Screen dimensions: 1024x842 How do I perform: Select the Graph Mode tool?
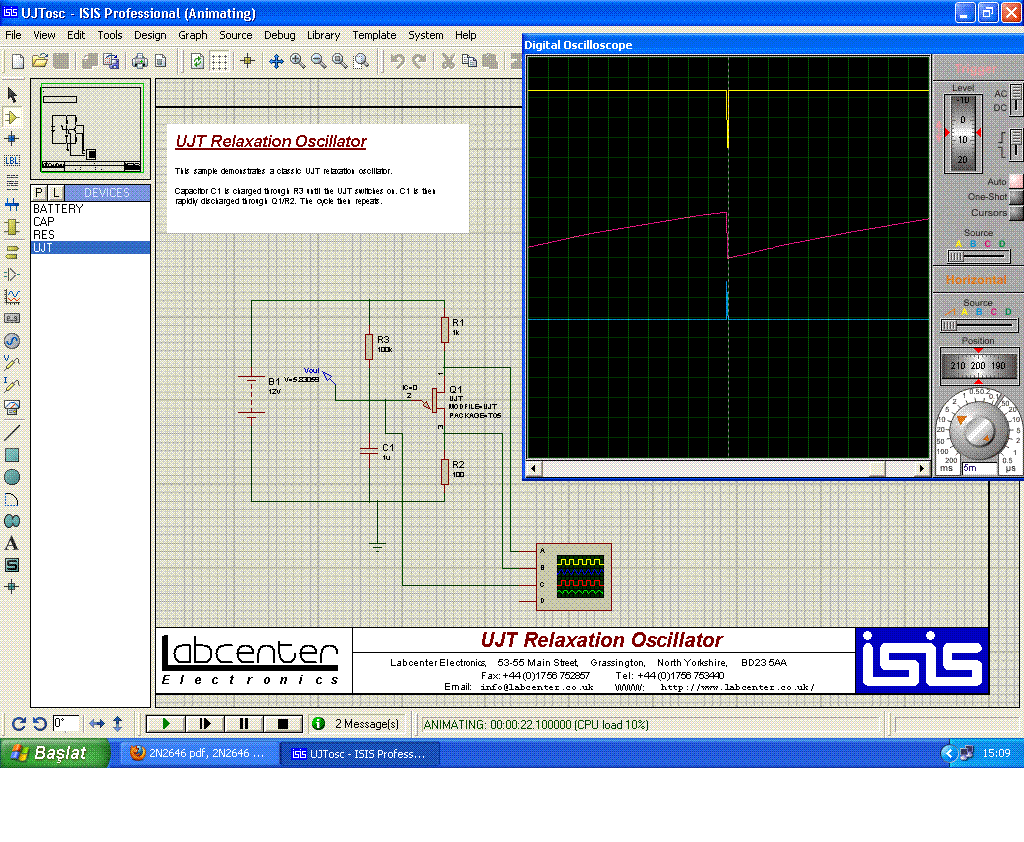[12, 297]
